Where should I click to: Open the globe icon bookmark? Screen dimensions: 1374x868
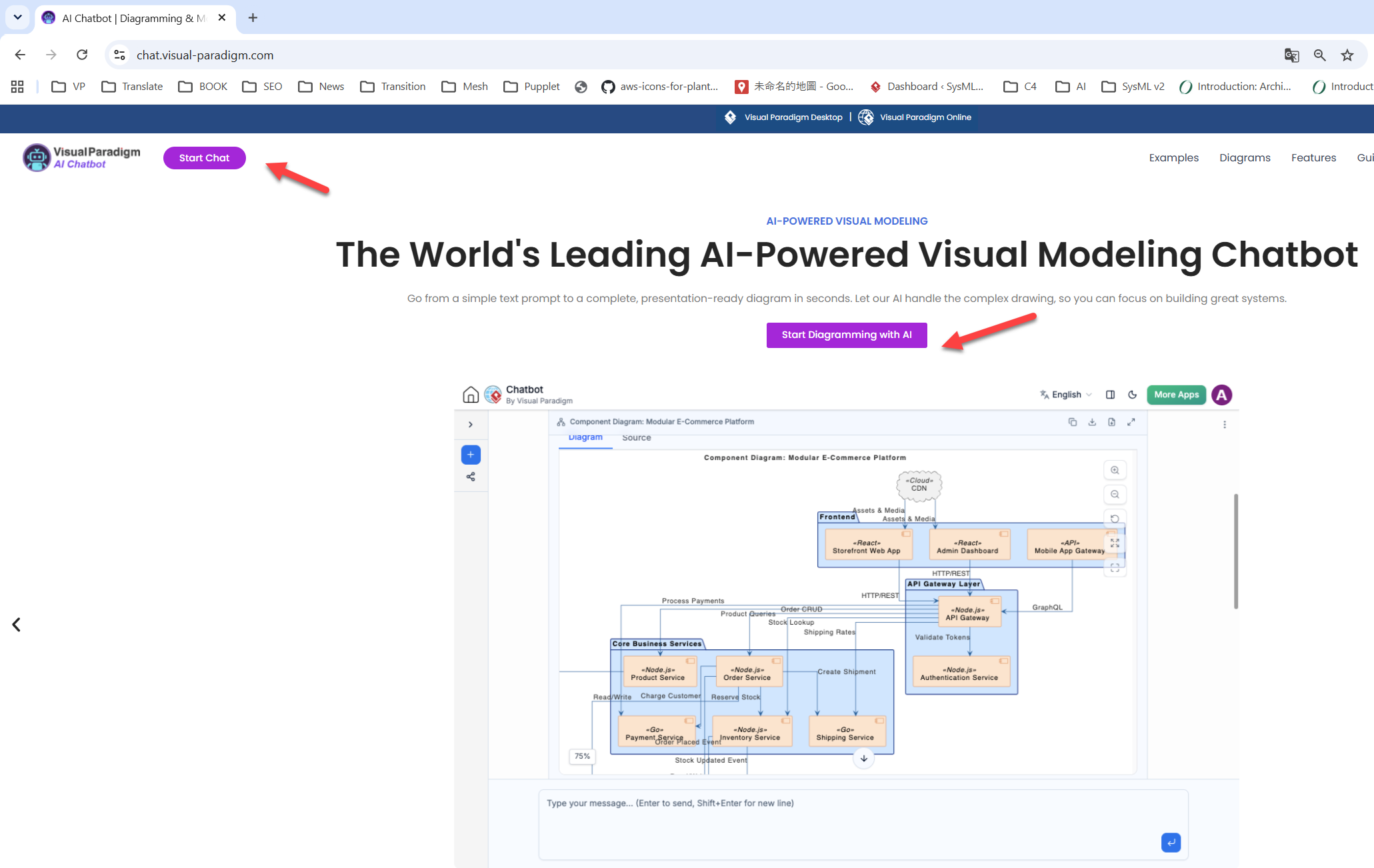pyautogui.click(x=581, y=87)
